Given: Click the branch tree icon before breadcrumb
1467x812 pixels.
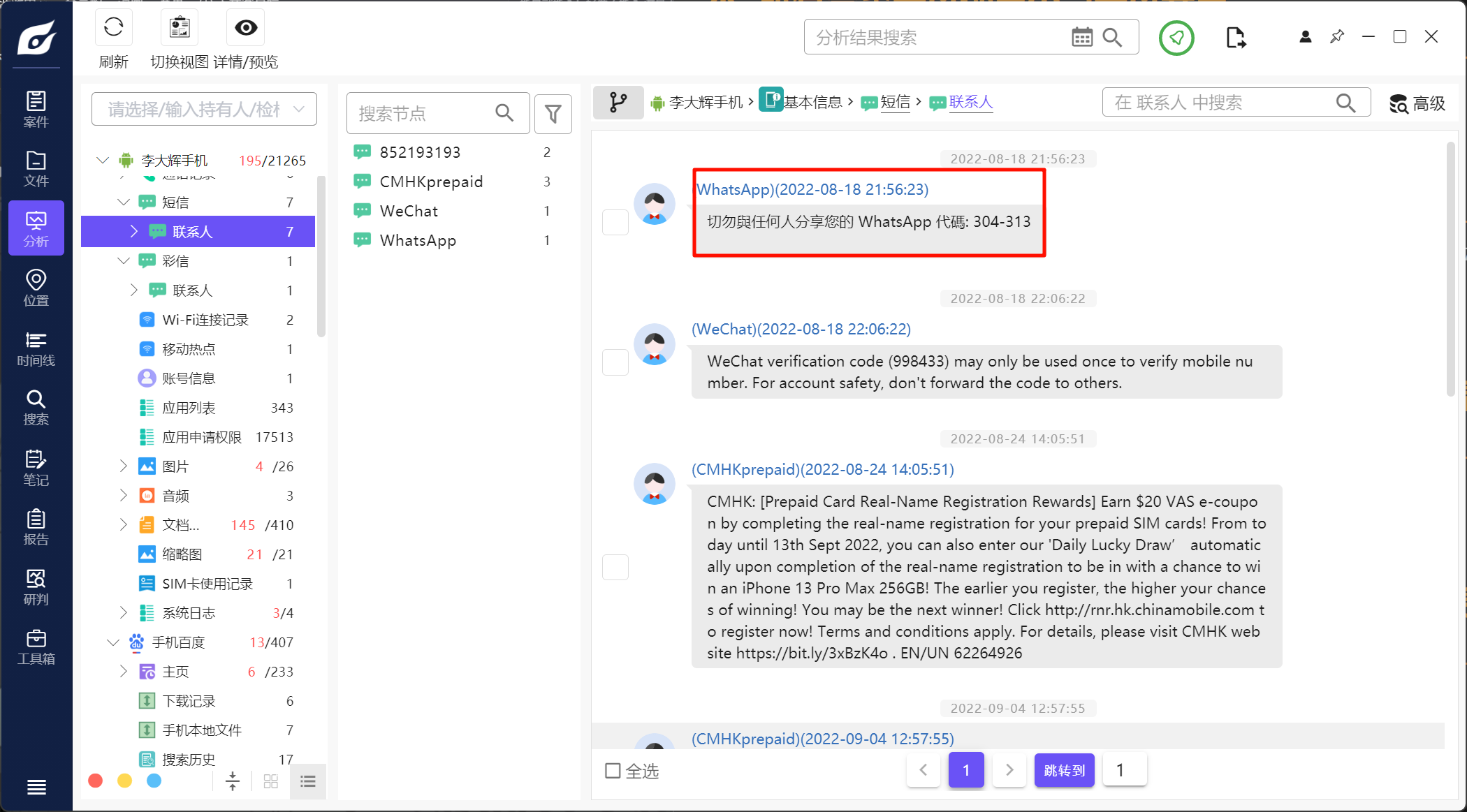Looking at the screenshot, I should pos(618,103).
